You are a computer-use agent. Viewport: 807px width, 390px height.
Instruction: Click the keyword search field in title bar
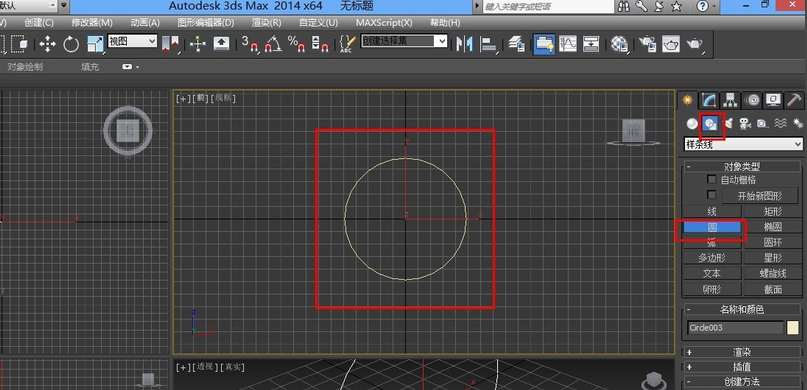548,7
